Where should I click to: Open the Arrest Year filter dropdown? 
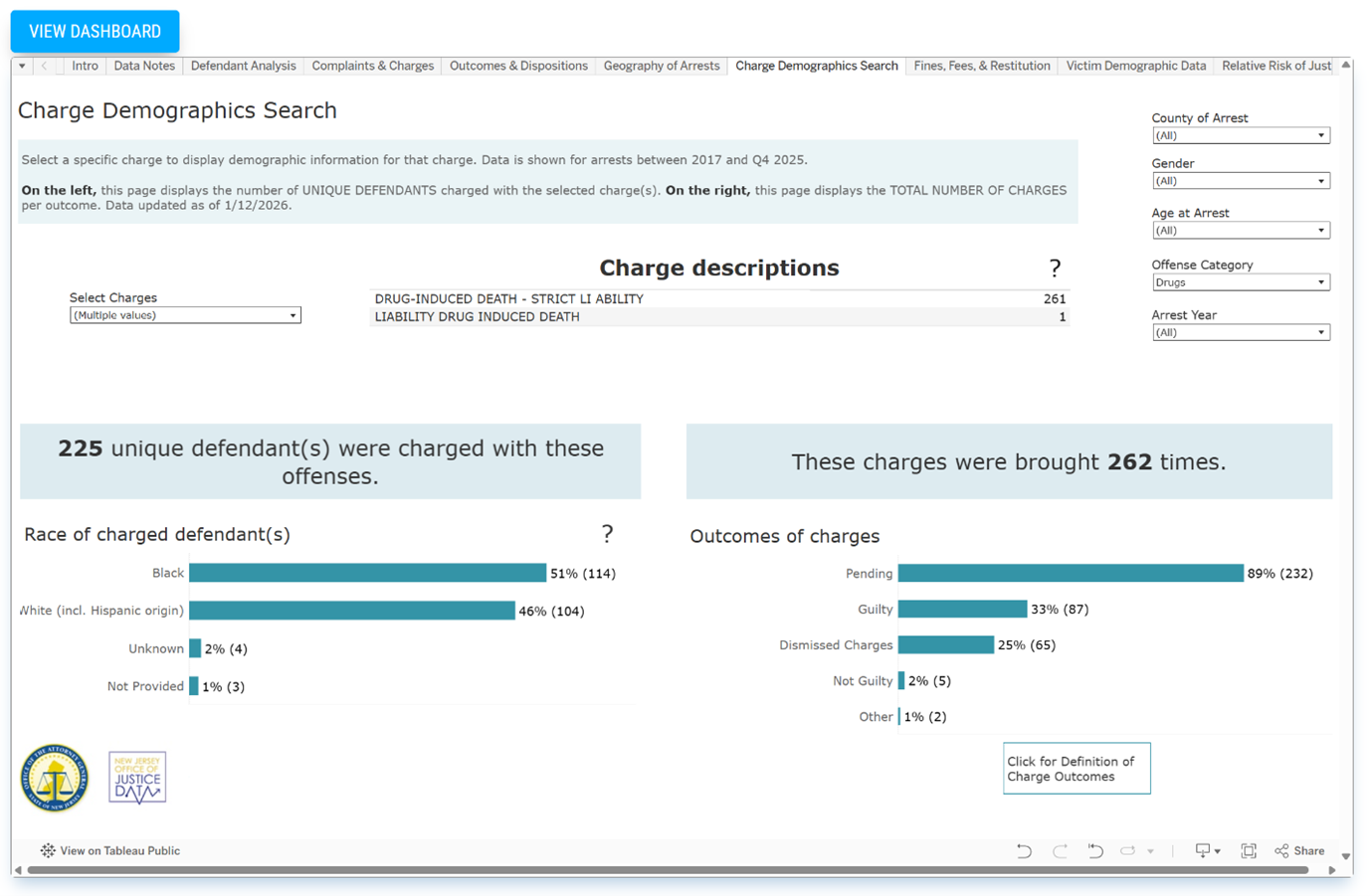click(x=1240, y=333)
